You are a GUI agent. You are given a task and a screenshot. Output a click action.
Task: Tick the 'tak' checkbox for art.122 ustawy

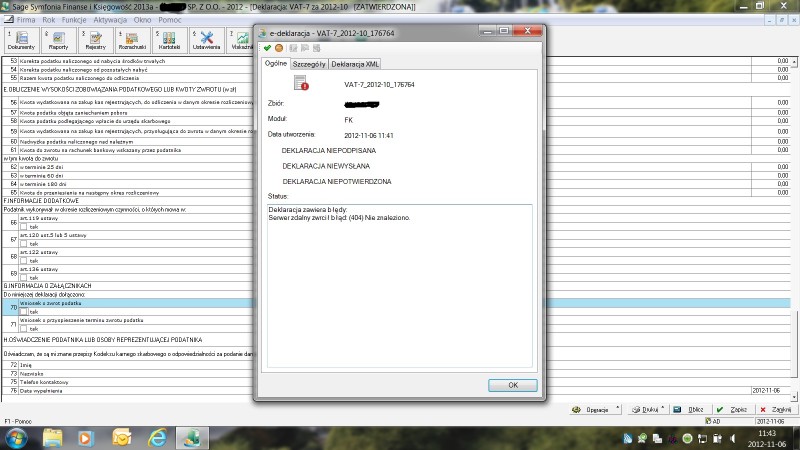[23, 261]
